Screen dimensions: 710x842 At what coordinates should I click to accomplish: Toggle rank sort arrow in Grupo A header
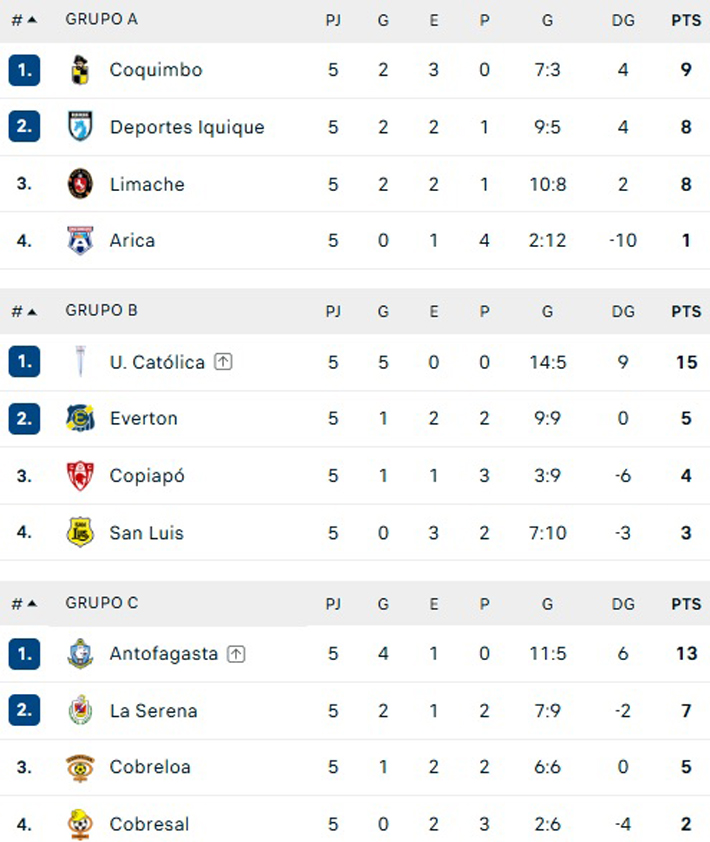click(32, 20)
